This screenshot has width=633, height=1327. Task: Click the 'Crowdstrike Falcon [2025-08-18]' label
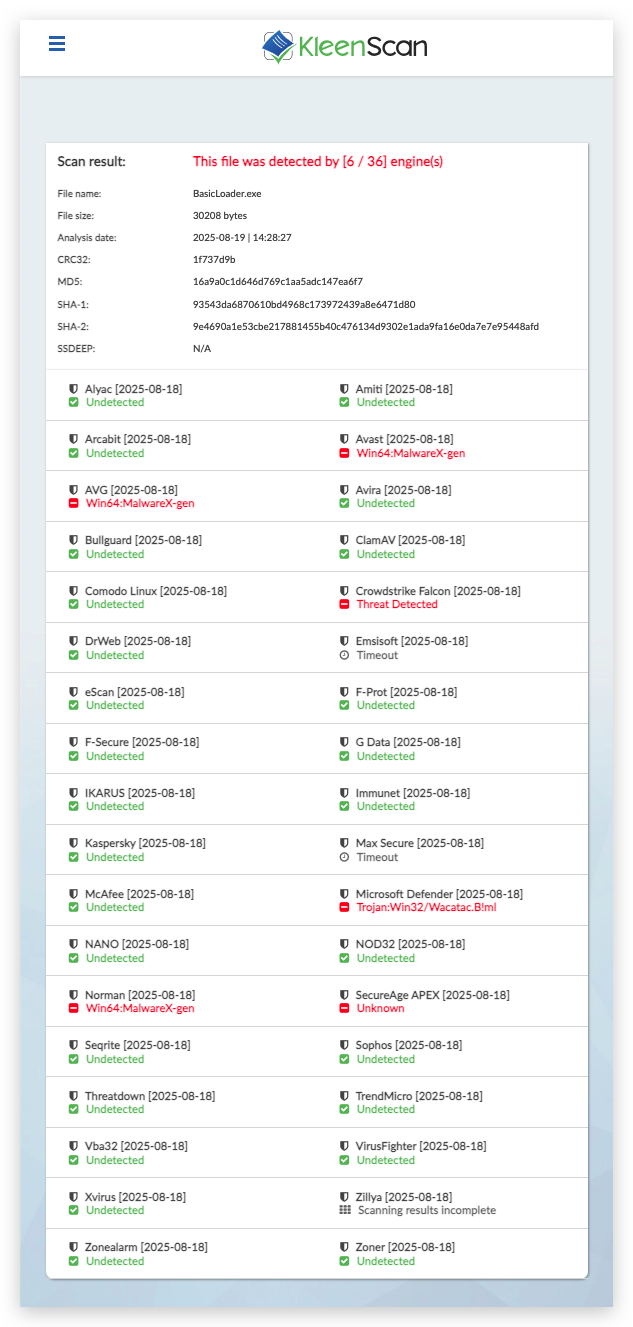[438, 591]
